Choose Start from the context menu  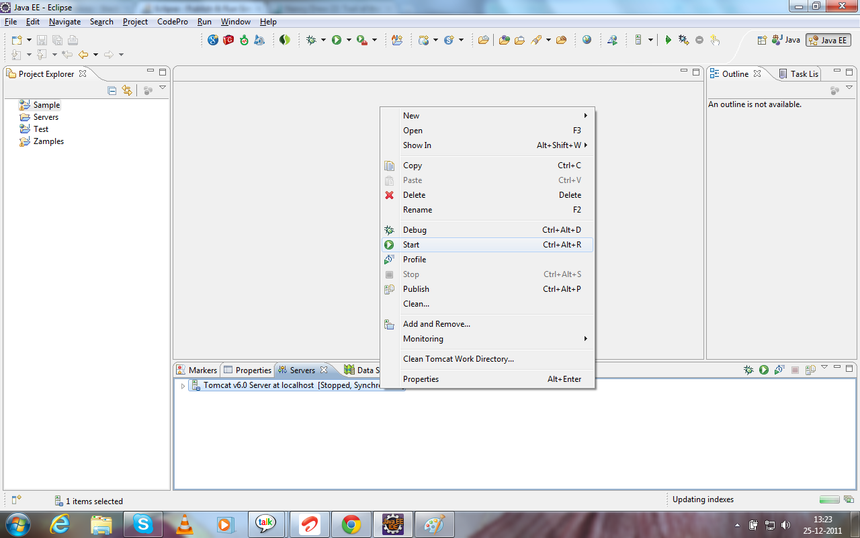pos(411,244)
